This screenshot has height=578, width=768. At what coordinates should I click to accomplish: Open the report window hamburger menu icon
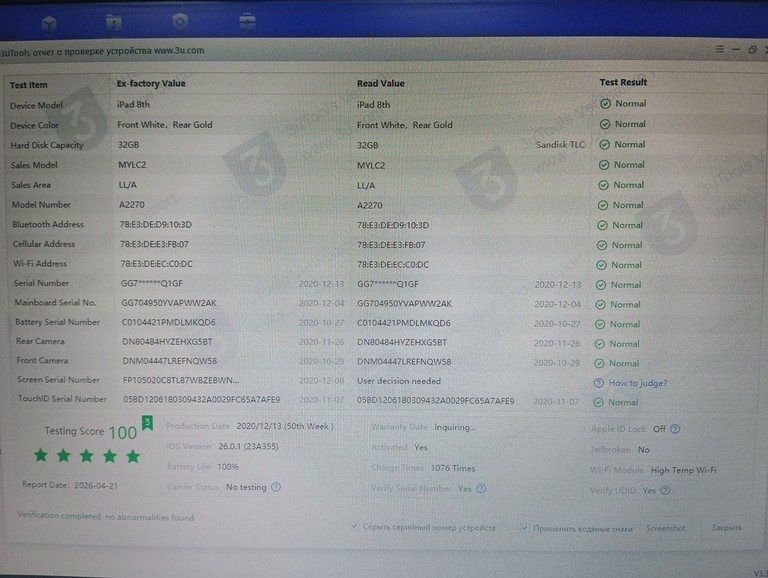coord(719,49)
